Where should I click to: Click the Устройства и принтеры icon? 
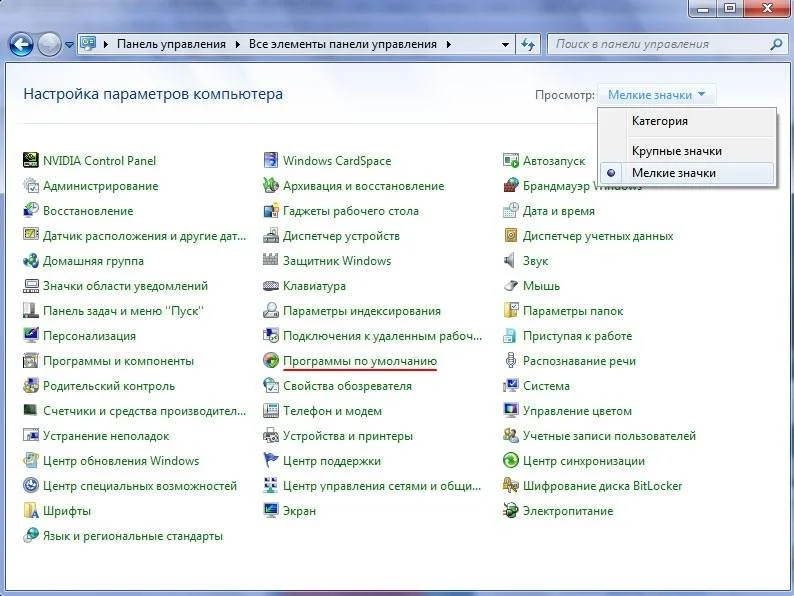click(271, 435)
